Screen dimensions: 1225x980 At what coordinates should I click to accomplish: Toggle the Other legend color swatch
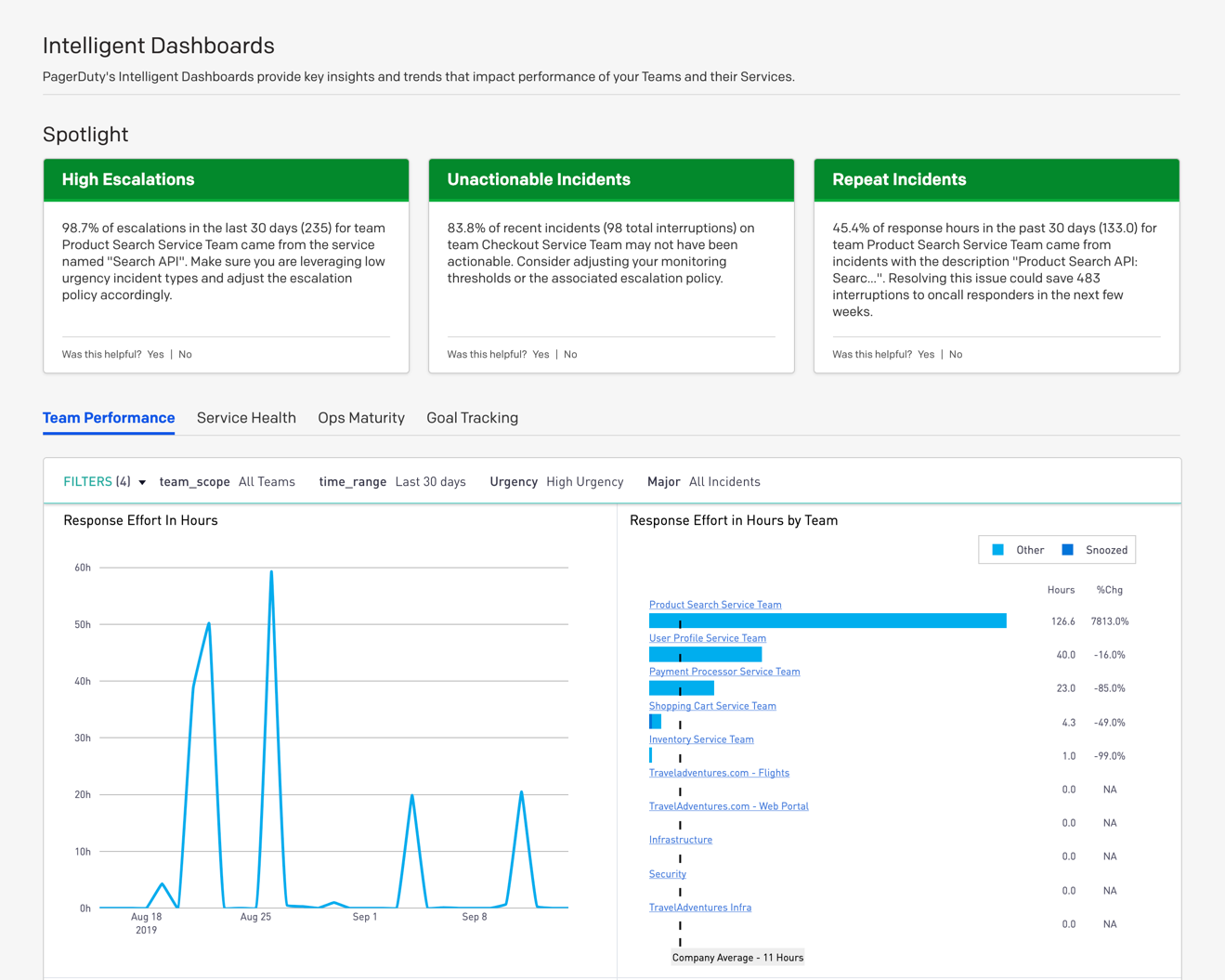(997, 550)
